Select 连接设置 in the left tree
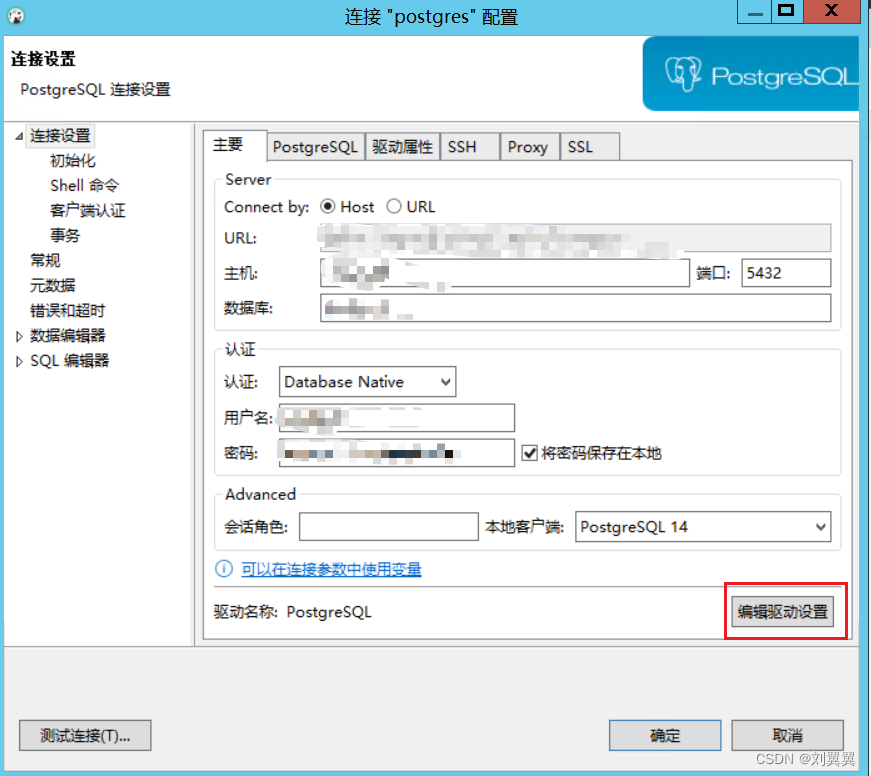 pos(60,136)
